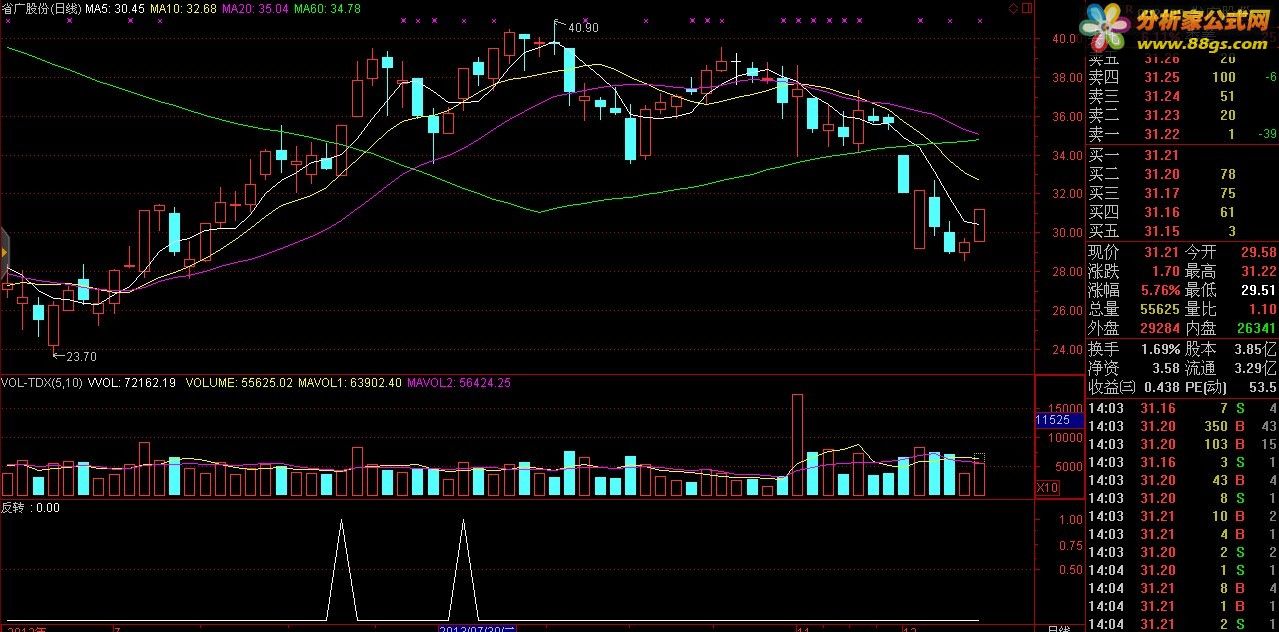Select the 14:03 tick with 350 B volume
Image resolution: width=1279 pixels, height=632 pixels.
pyautogui.click(x=1182, y=426)
